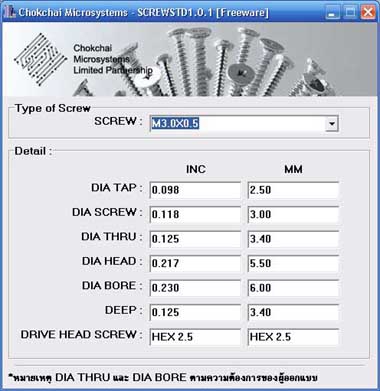
Task: Click the application icon in title bar
Action: 9,12
